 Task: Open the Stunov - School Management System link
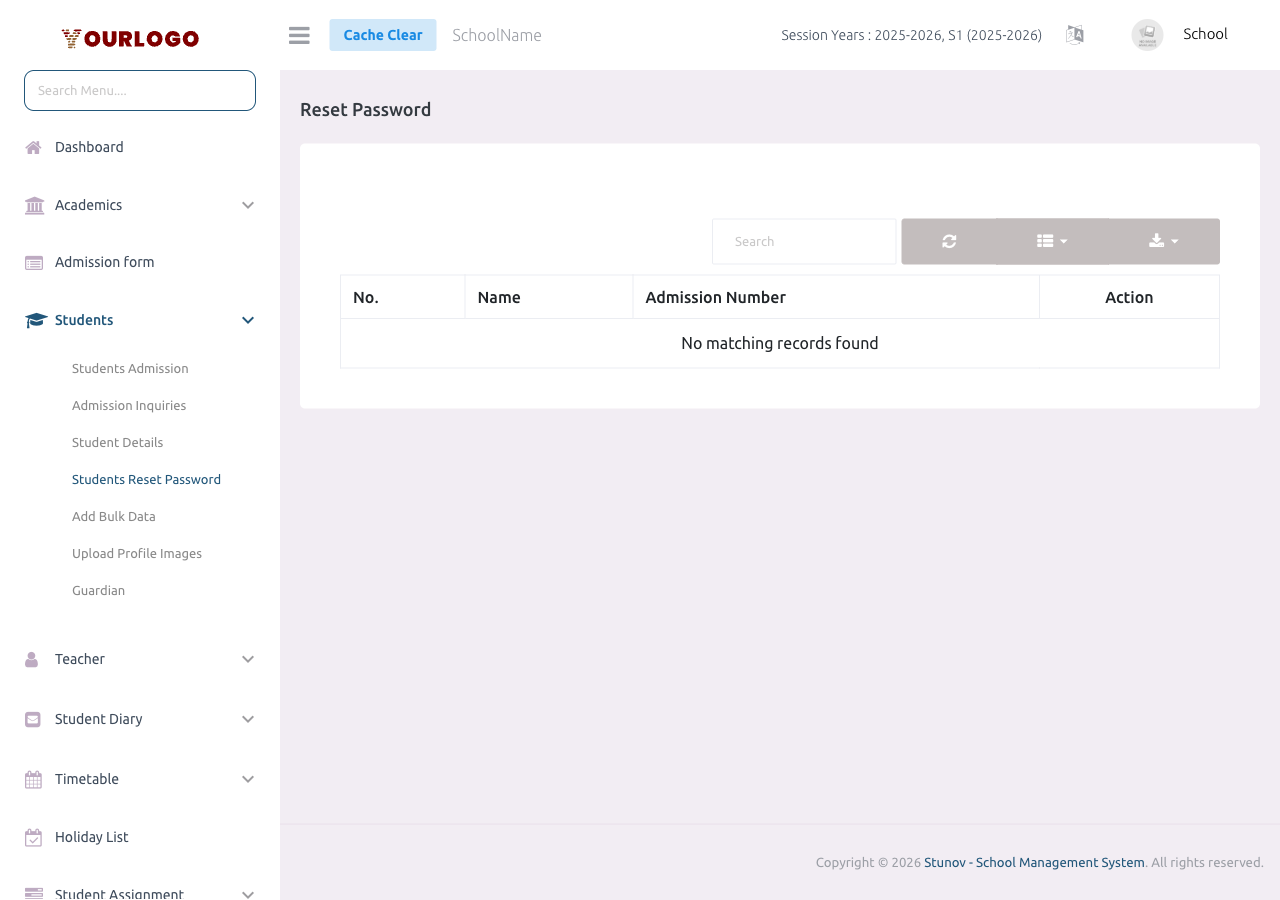(x=1034, y=862)
